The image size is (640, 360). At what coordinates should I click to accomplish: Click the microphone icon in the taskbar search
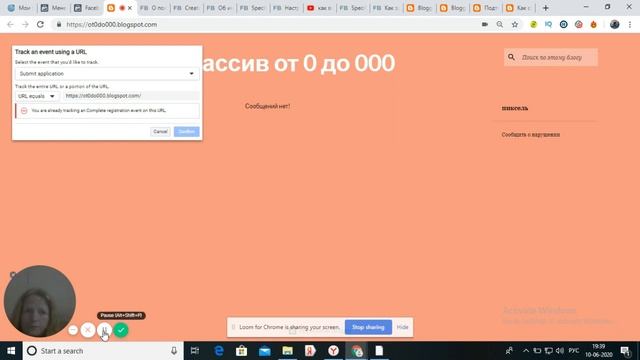[174, 351]
